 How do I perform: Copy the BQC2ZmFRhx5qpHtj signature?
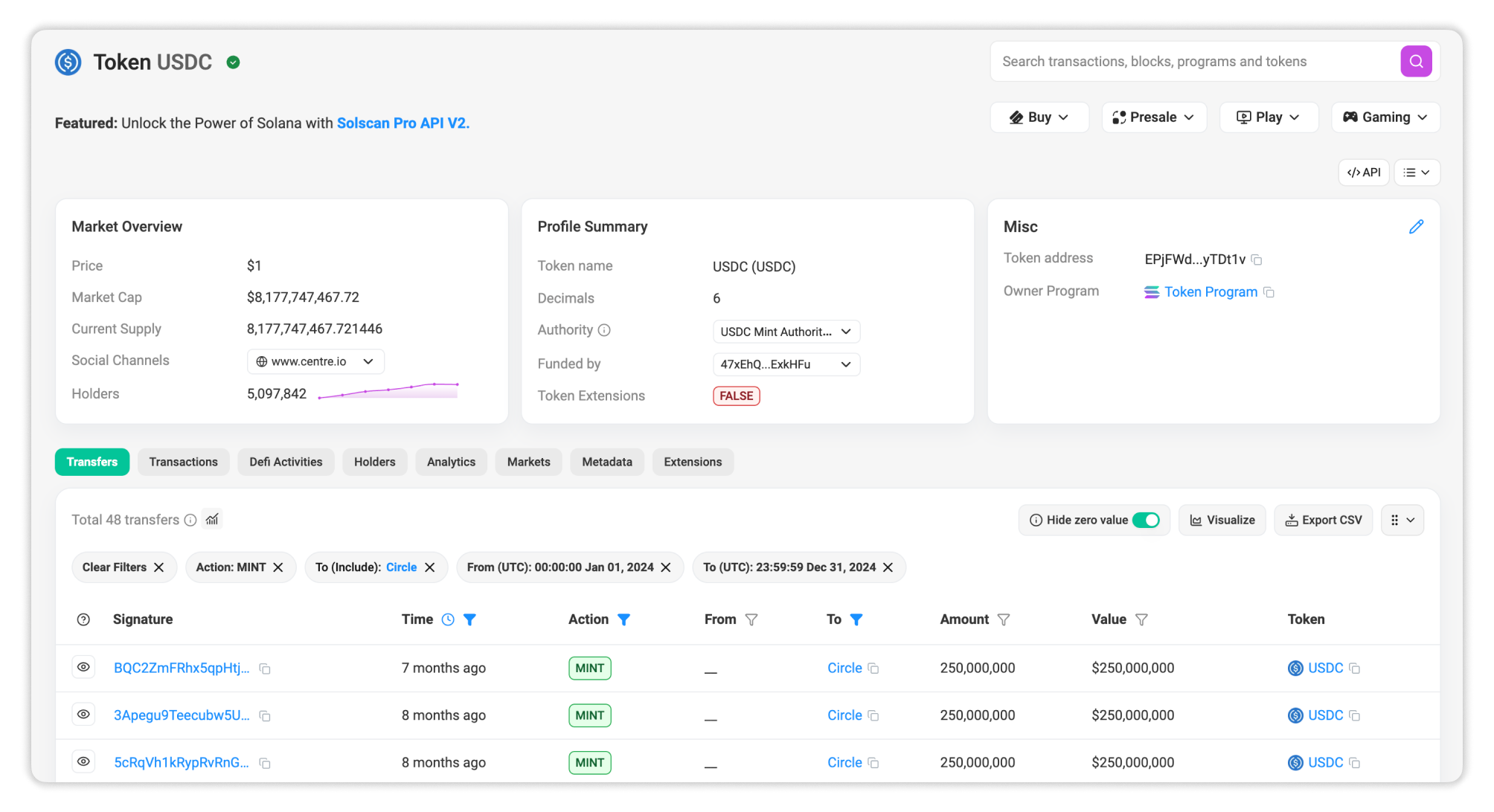coord(266,668)
